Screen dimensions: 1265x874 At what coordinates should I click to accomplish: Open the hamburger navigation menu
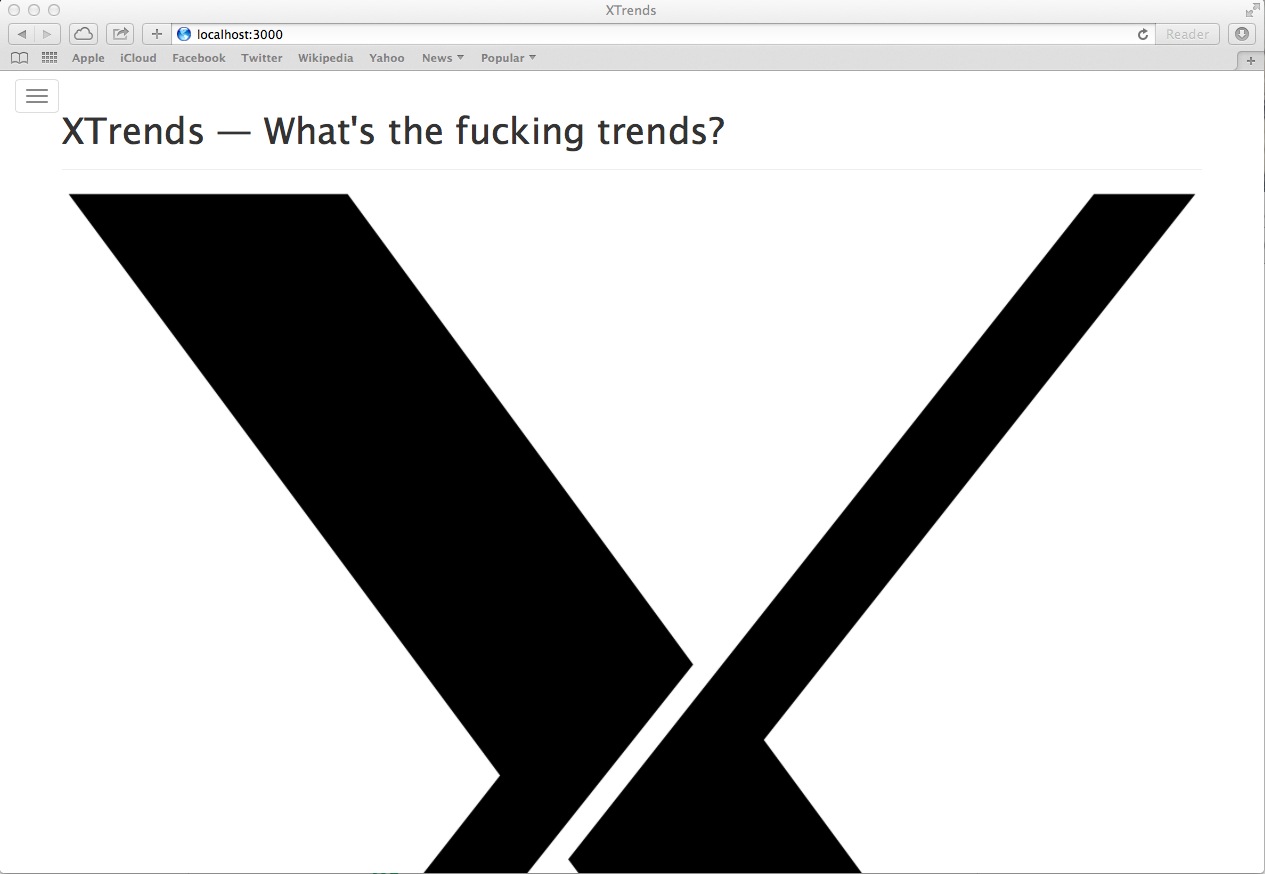click(37, 96)
